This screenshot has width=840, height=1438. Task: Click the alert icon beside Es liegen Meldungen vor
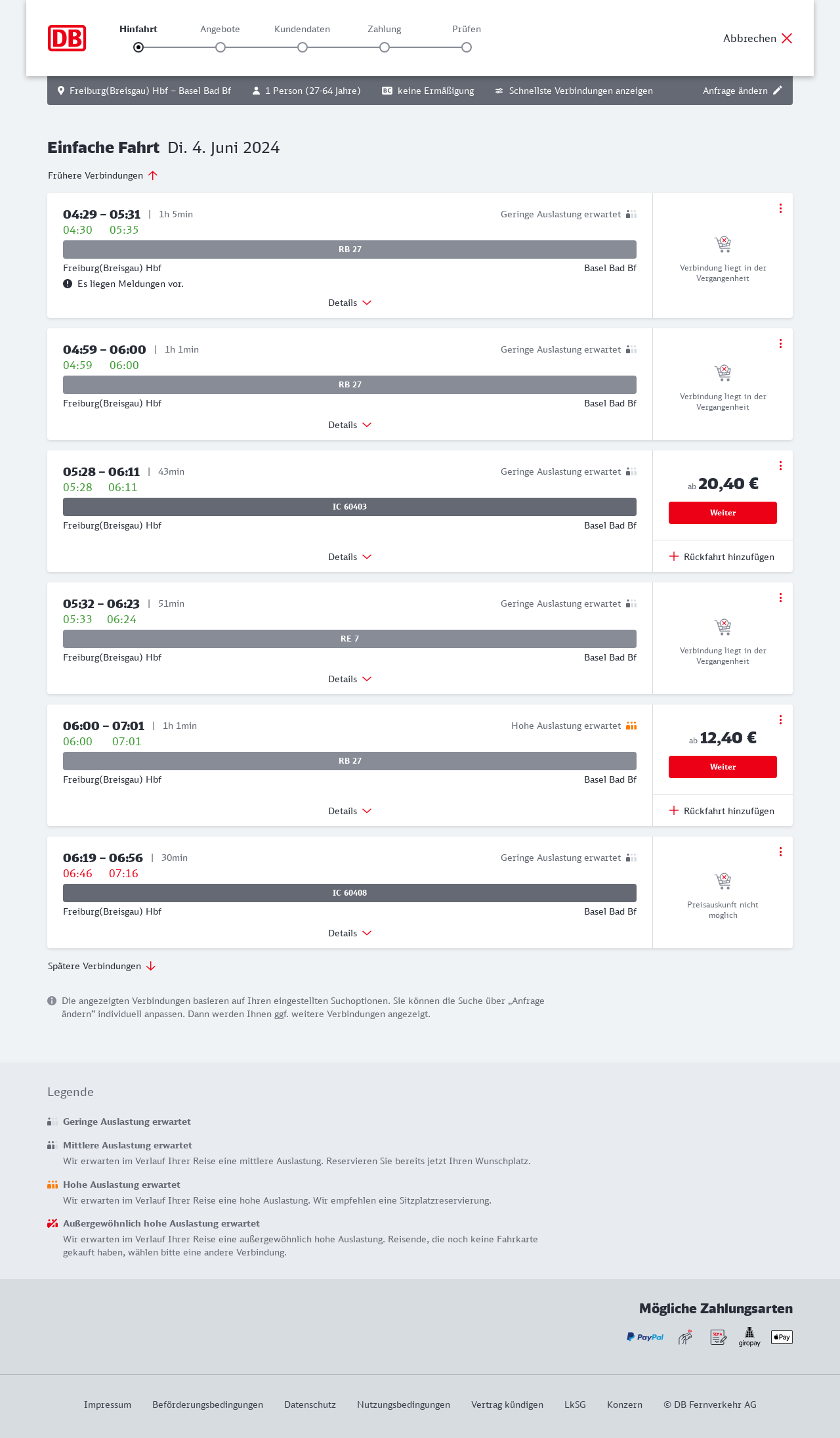pos(68,284)
